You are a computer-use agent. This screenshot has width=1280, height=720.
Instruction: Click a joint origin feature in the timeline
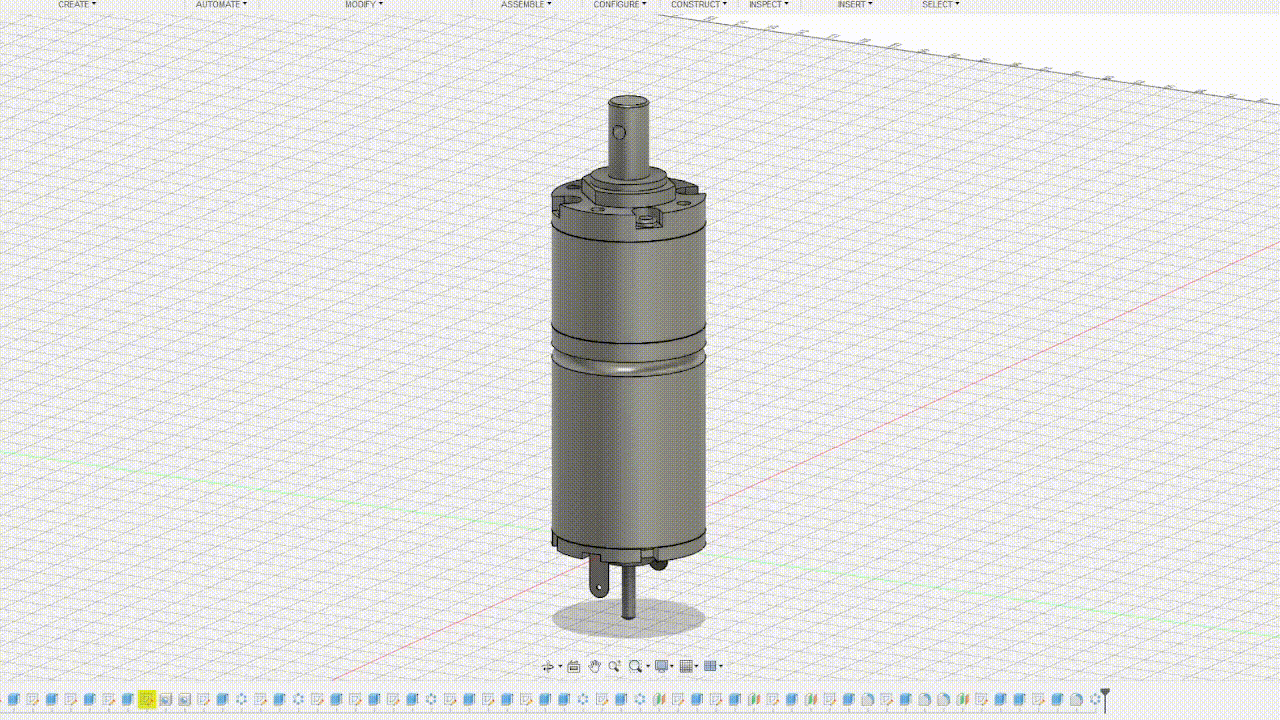coord(243,697)
